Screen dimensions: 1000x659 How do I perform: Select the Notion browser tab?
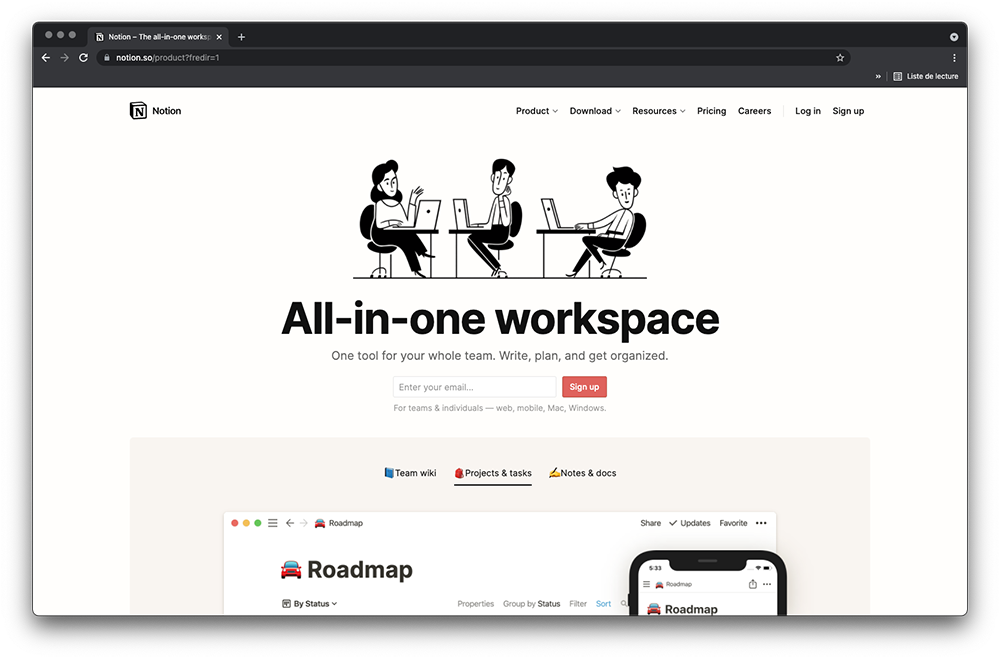point(158,37)
